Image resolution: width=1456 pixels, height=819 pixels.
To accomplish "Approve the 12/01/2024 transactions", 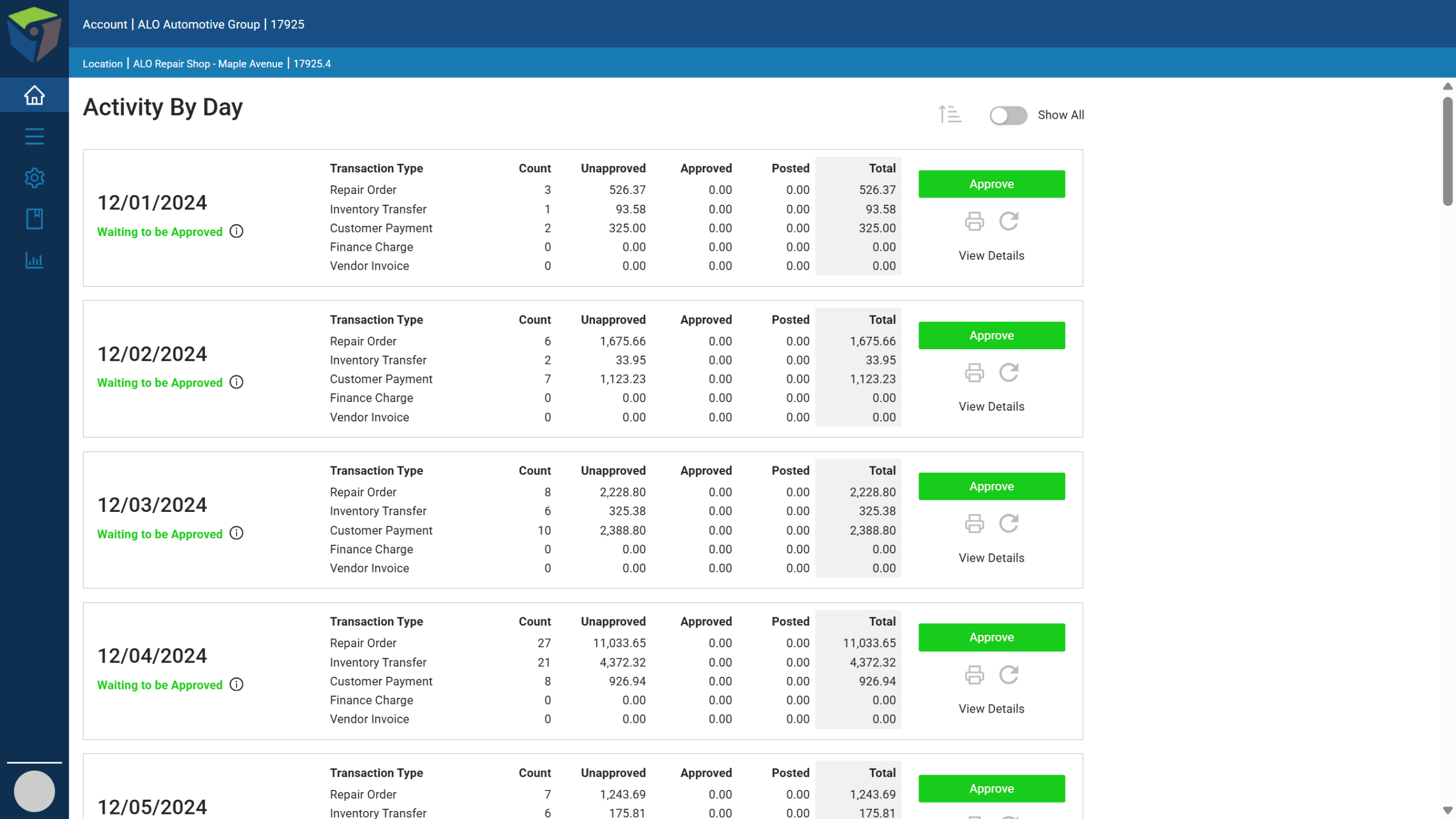I will tap(991, 184).
